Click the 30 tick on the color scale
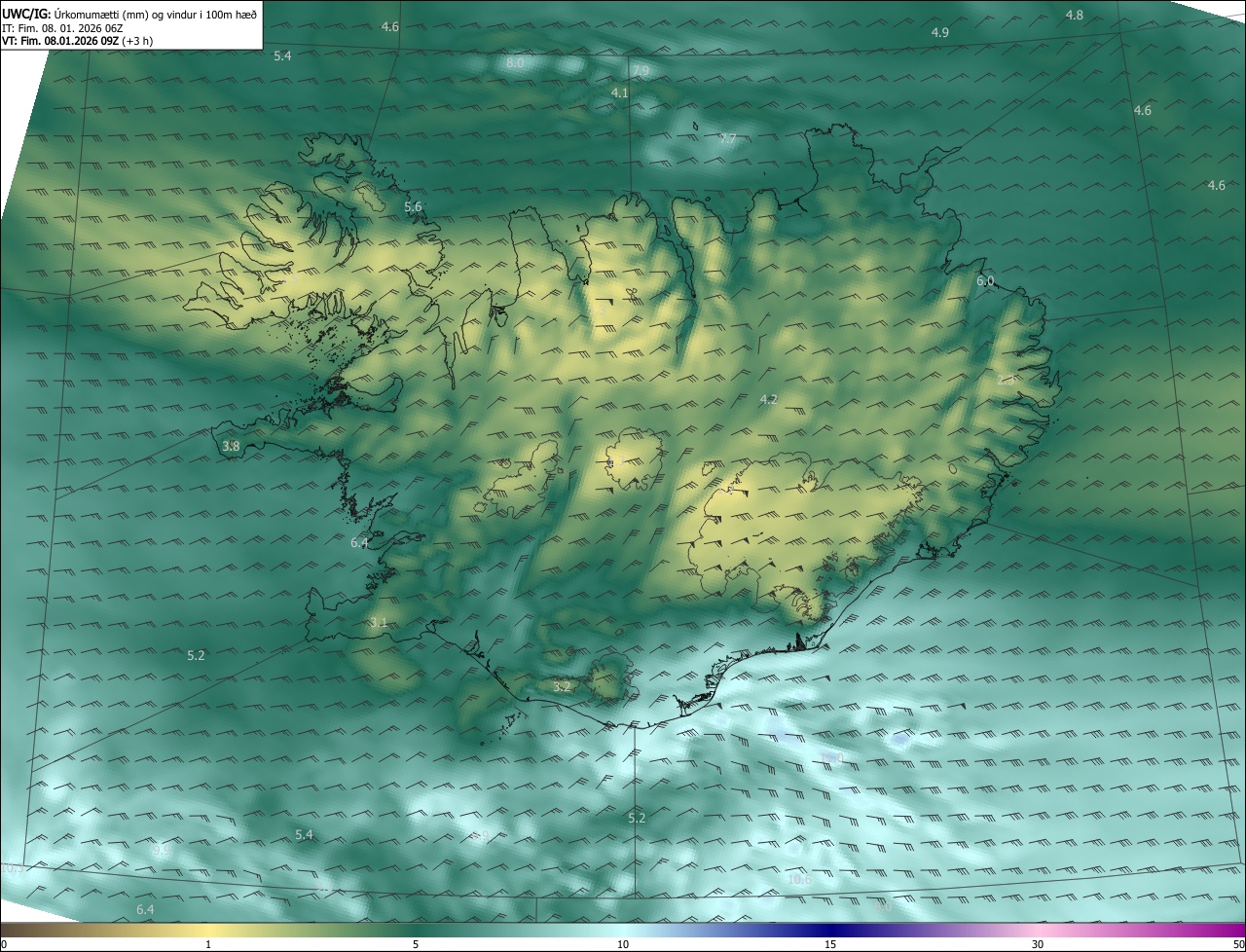The image size is (1246, 952). [1038, 944]
